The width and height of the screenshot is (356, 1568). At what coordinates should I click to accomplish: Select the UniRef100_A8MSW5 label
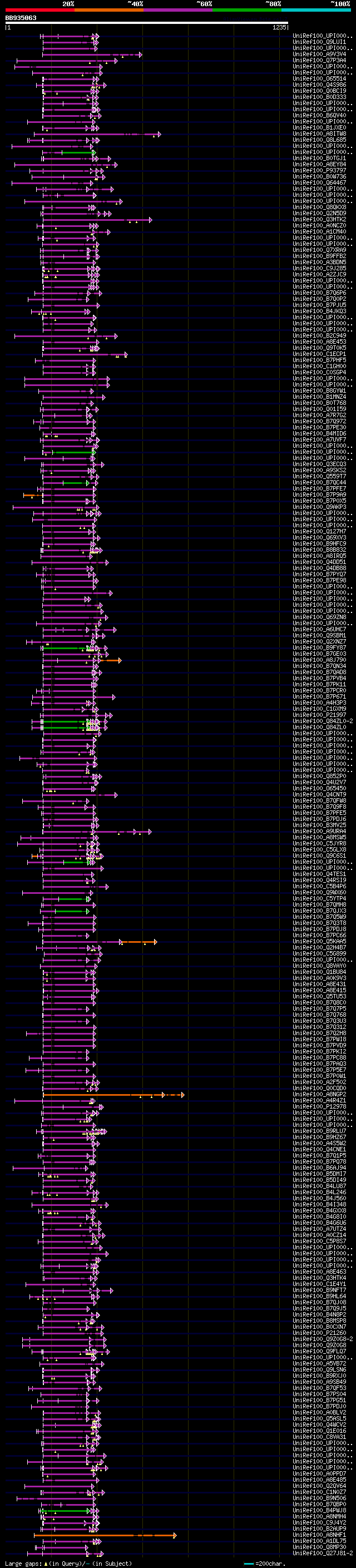319,838
